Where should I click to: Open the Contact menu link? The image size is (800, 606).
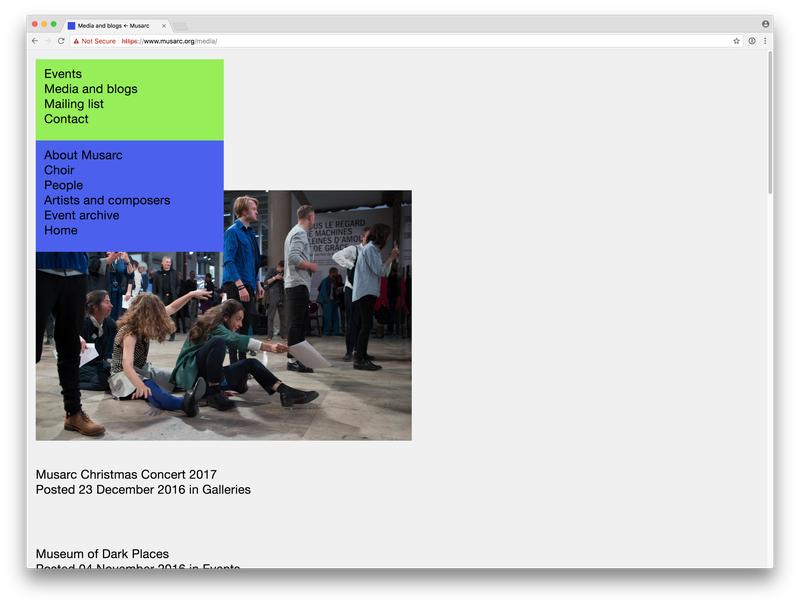tap(66, 119)
